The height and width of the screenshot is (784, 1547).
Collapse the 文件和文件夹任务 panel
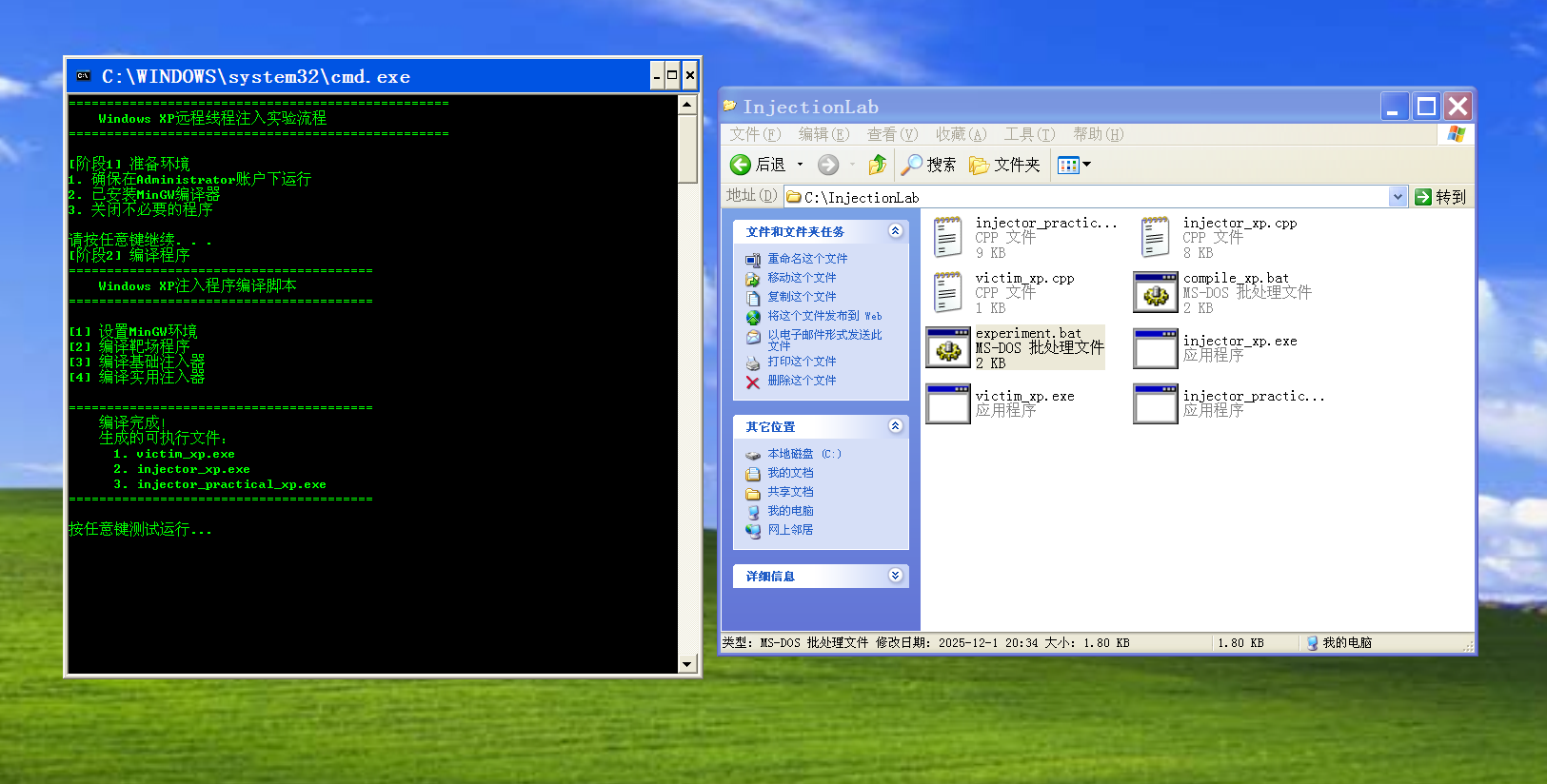(895, 230)
